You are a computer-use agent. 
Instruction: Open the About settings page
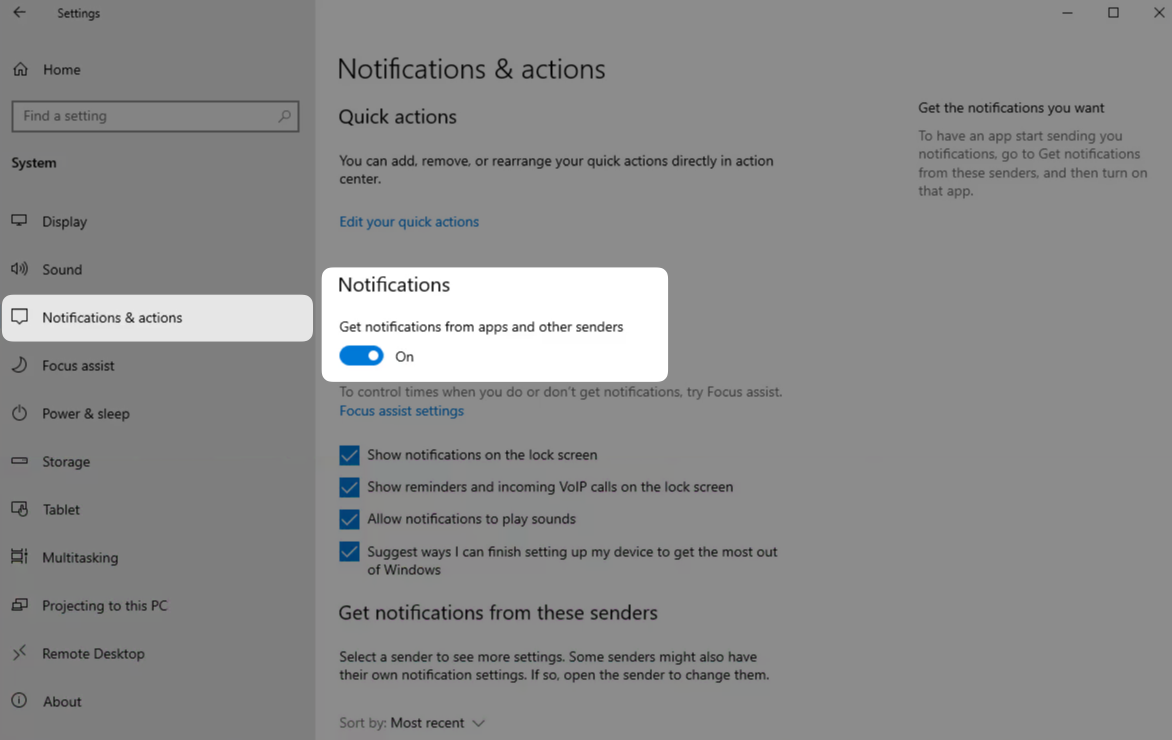tap(62, 701)
